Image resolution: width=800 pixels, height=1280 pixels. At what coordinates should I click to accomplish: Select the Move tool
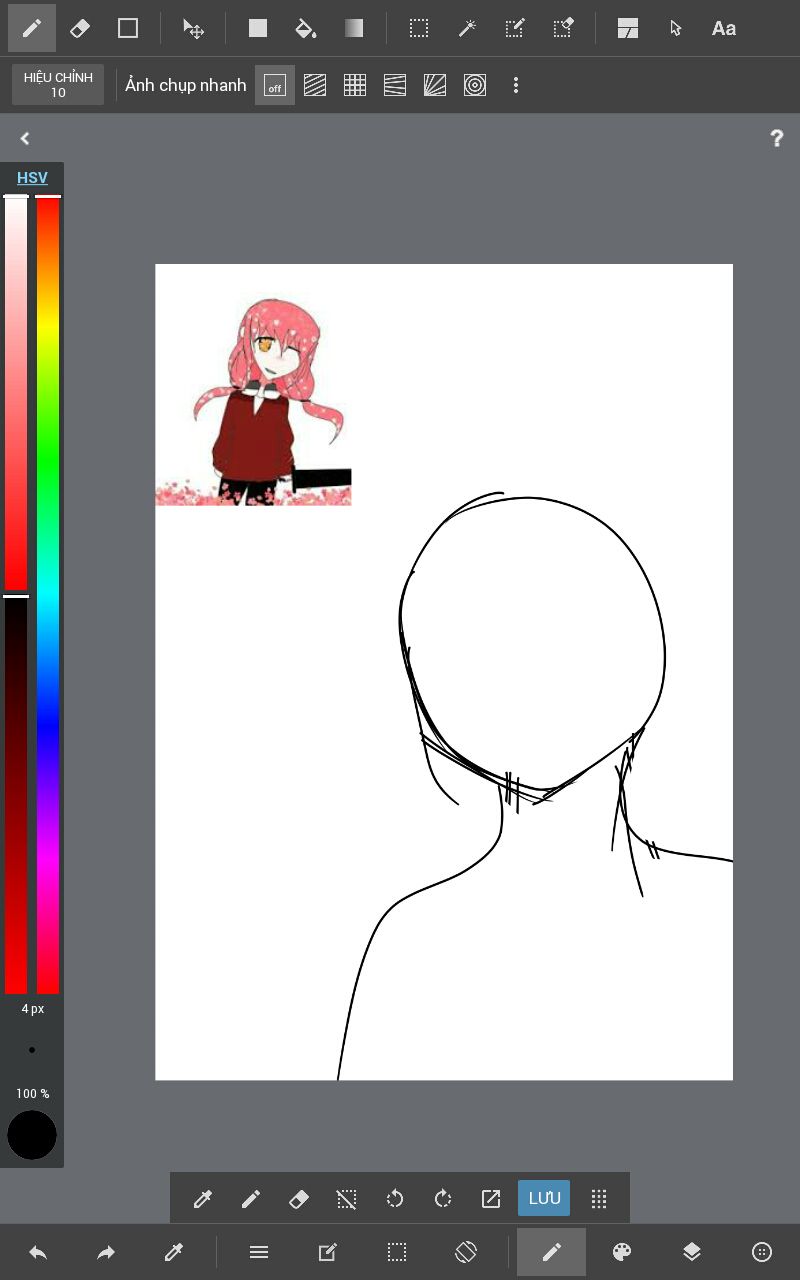pos(194,28)
